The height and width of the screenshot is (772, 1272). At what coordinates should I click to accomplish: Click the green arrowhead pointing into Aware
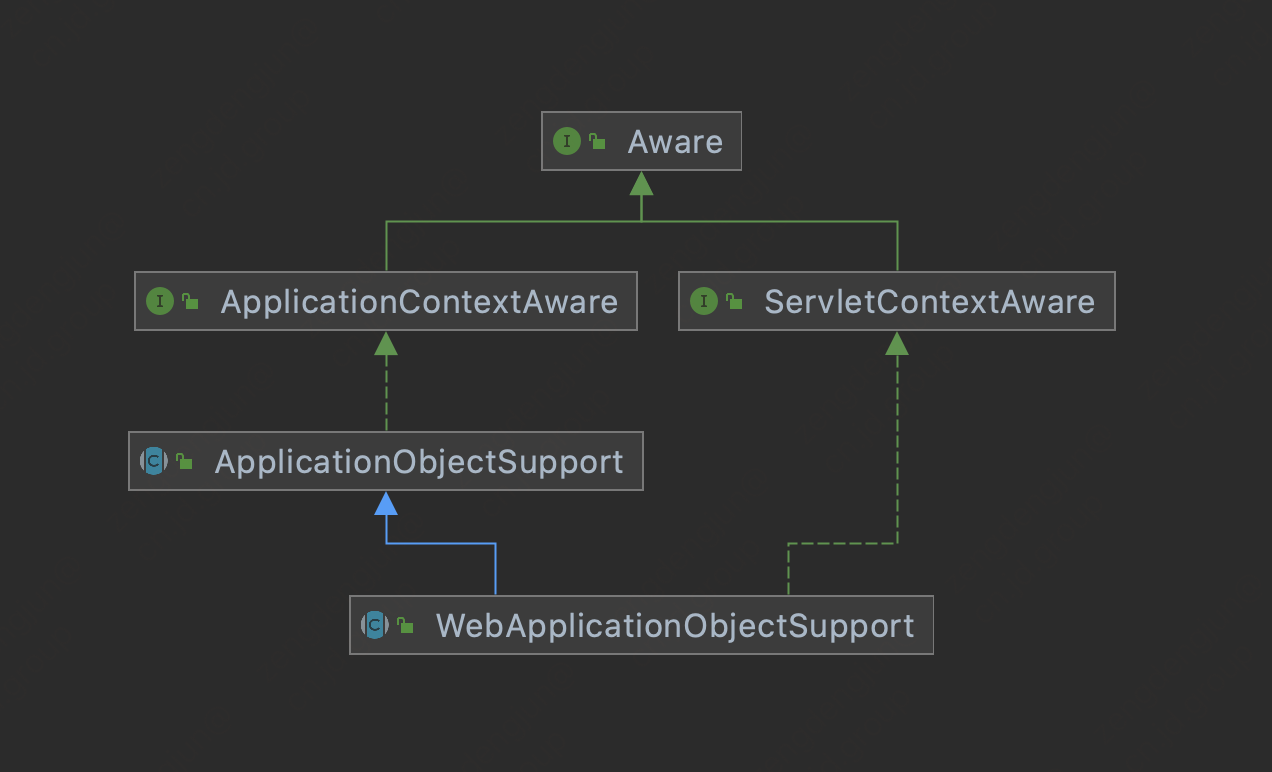pos(641,183)
